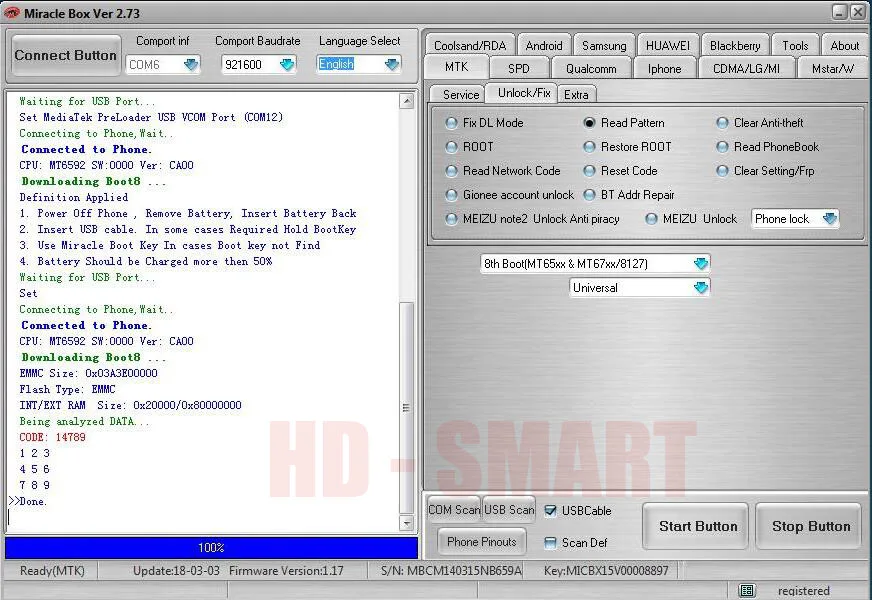Click the EMMC Size: 0x03A3E00000 log line
Image resolution: width=872 pixels, height=600 pixels.
tap(88, 373)
